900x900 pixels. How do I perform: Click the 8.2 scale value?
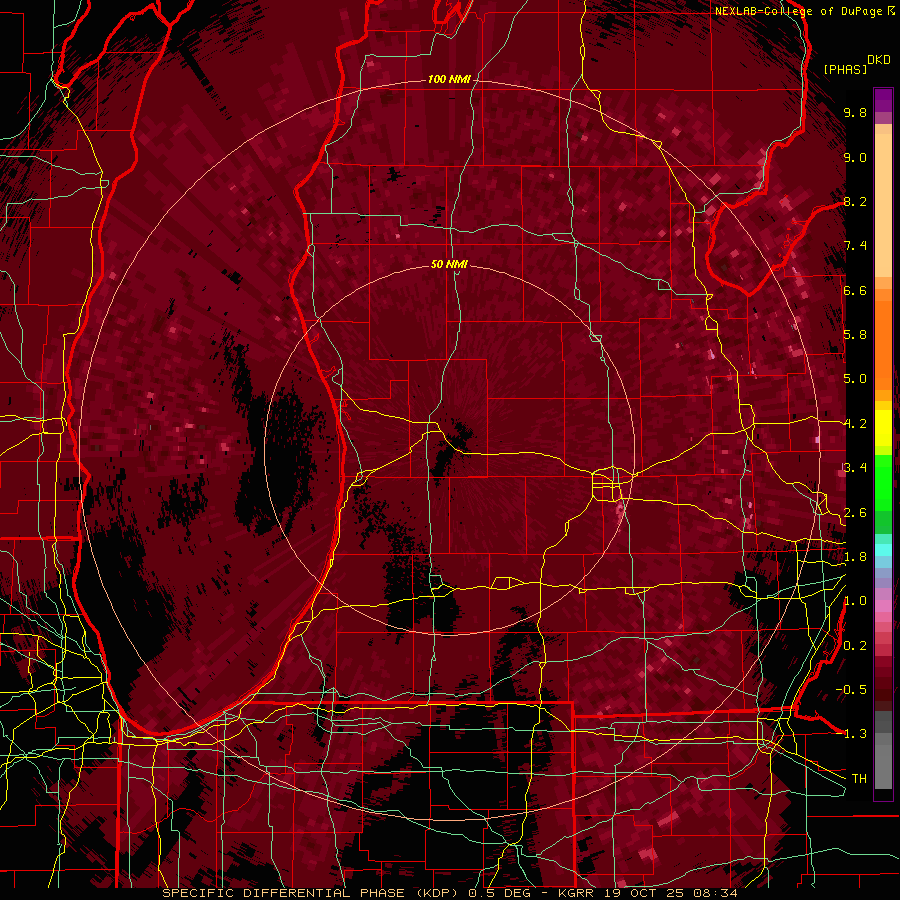click(855, 201)
